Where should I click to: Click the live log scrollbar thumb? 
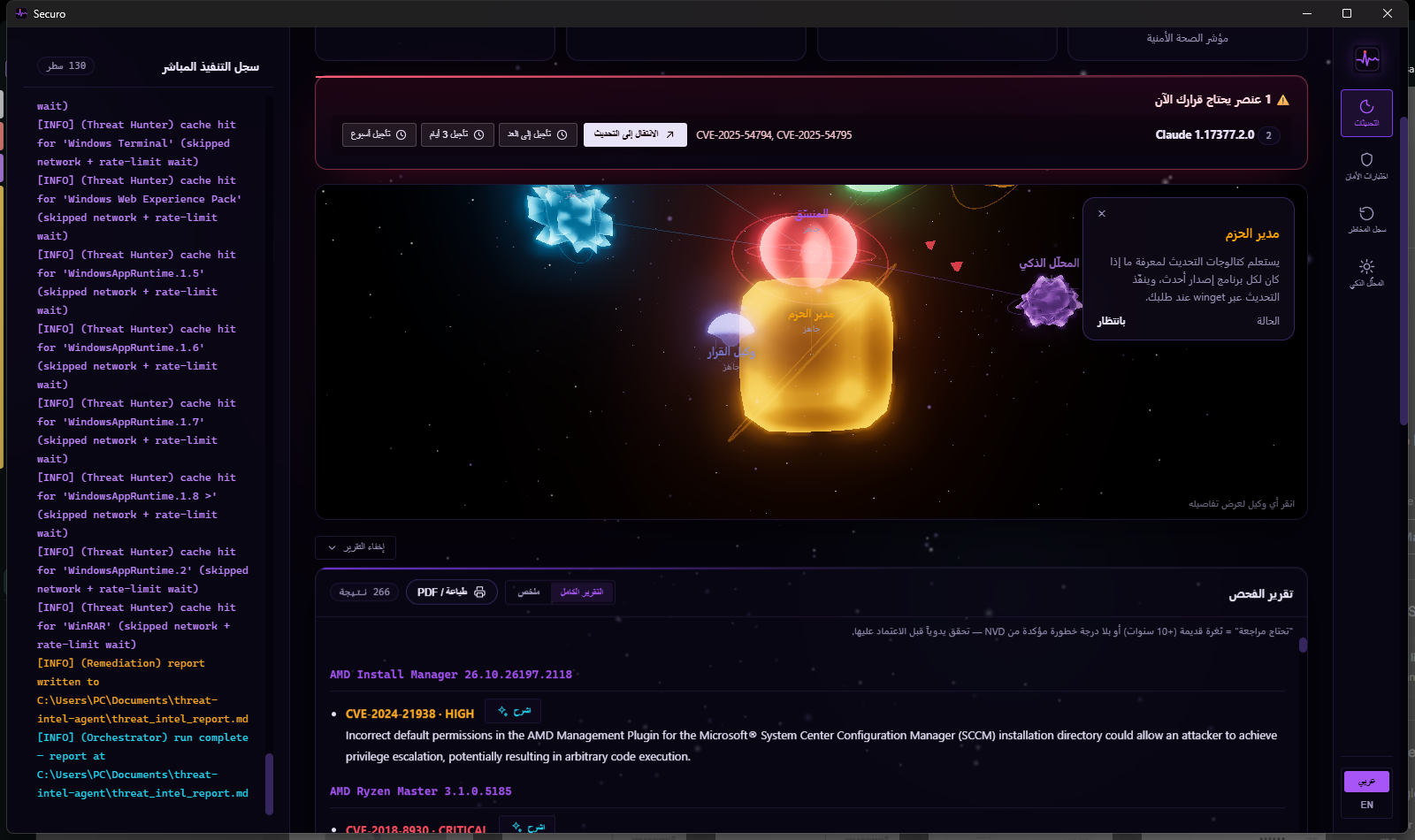[x=269, y=783]
